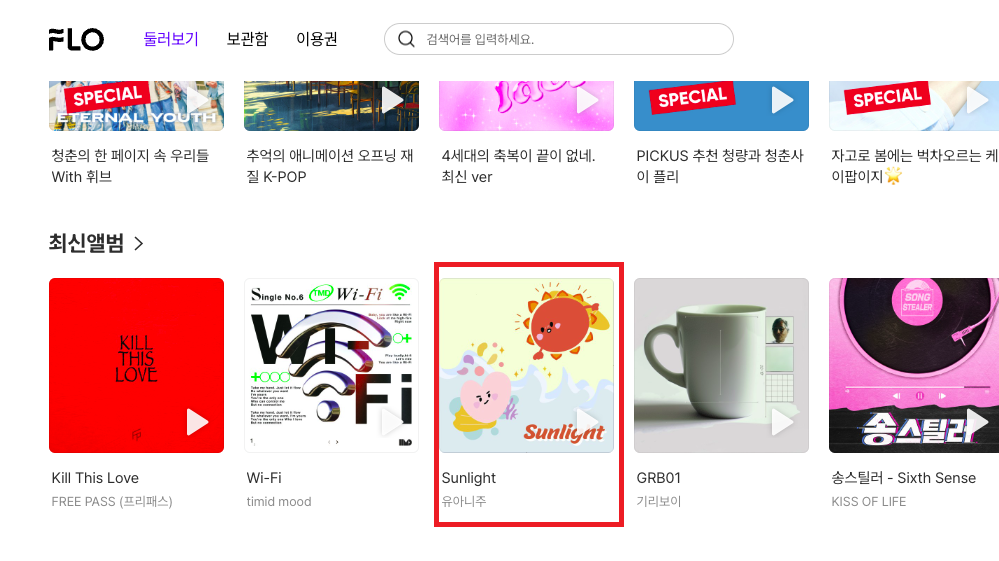
Task: Play the 청춘의 한 페이지 playlist
Action: (x=197, y=101)
